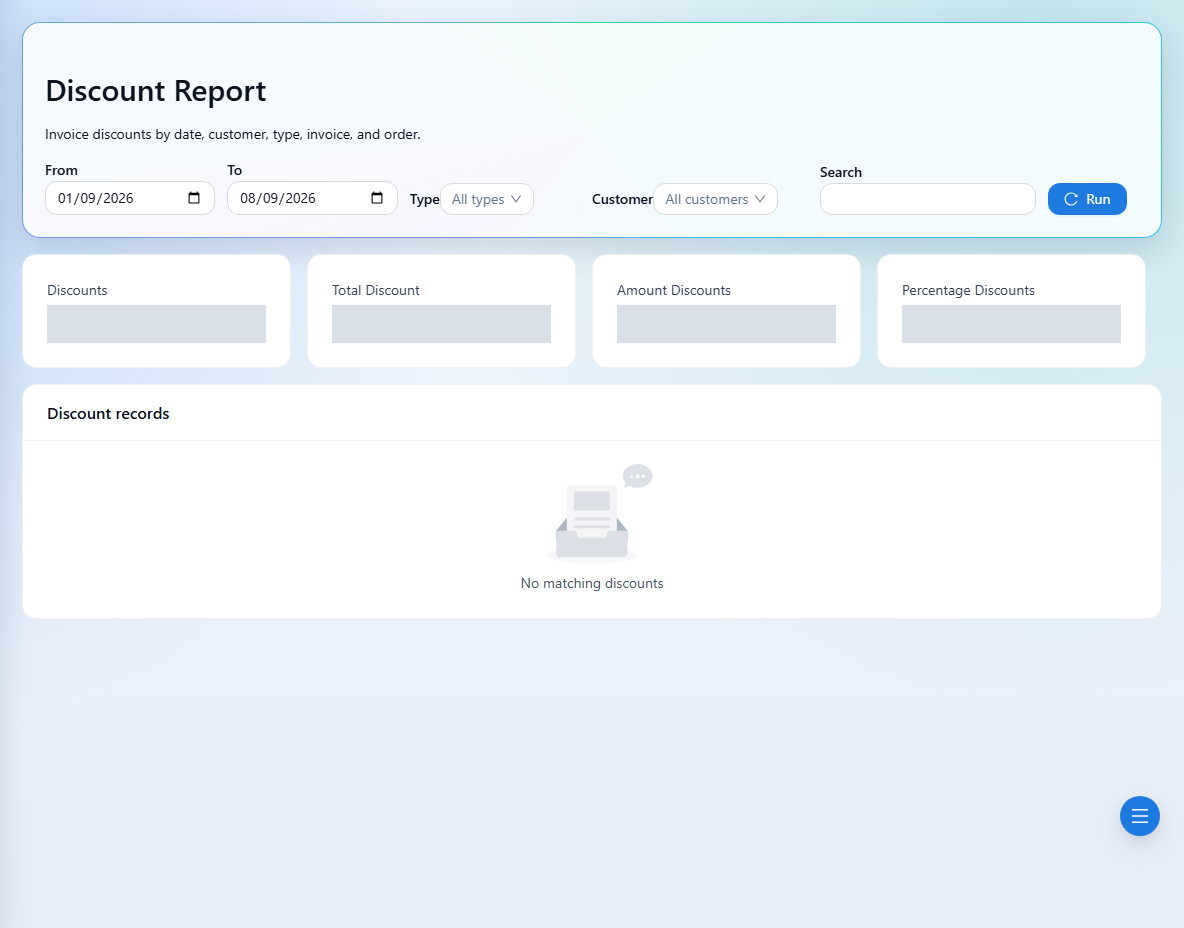Click the Amount Discounts summary card

[x=726, y=311]
